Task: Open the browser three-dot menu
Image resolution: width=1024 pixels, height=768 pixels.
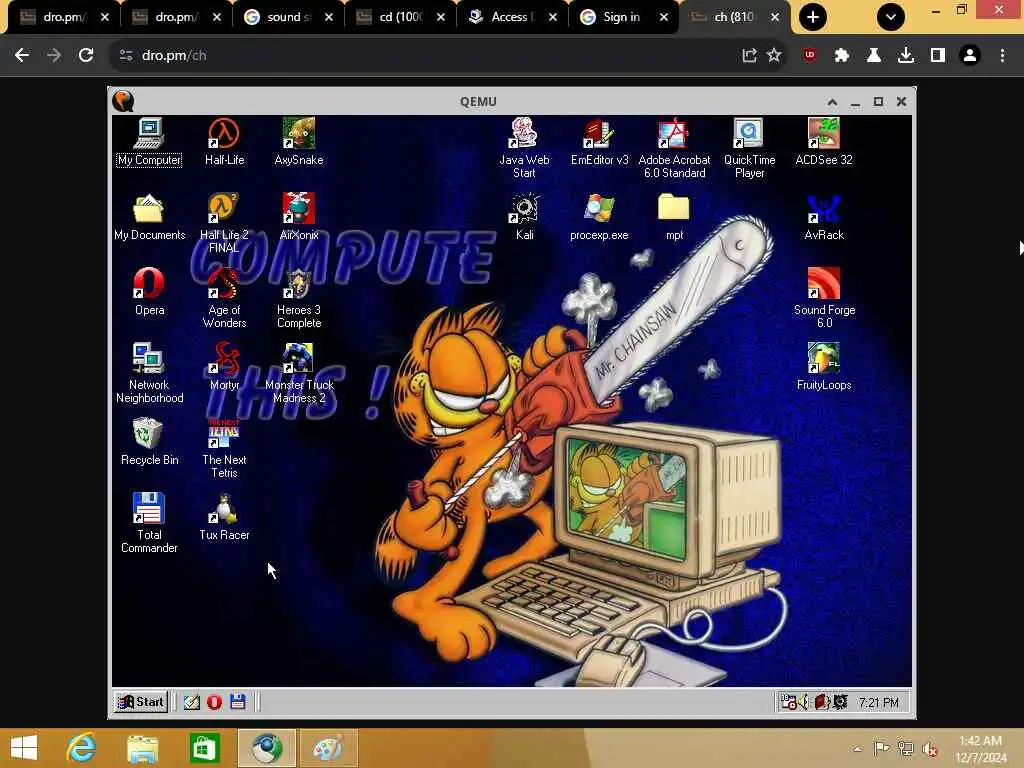Action: 1002,56
